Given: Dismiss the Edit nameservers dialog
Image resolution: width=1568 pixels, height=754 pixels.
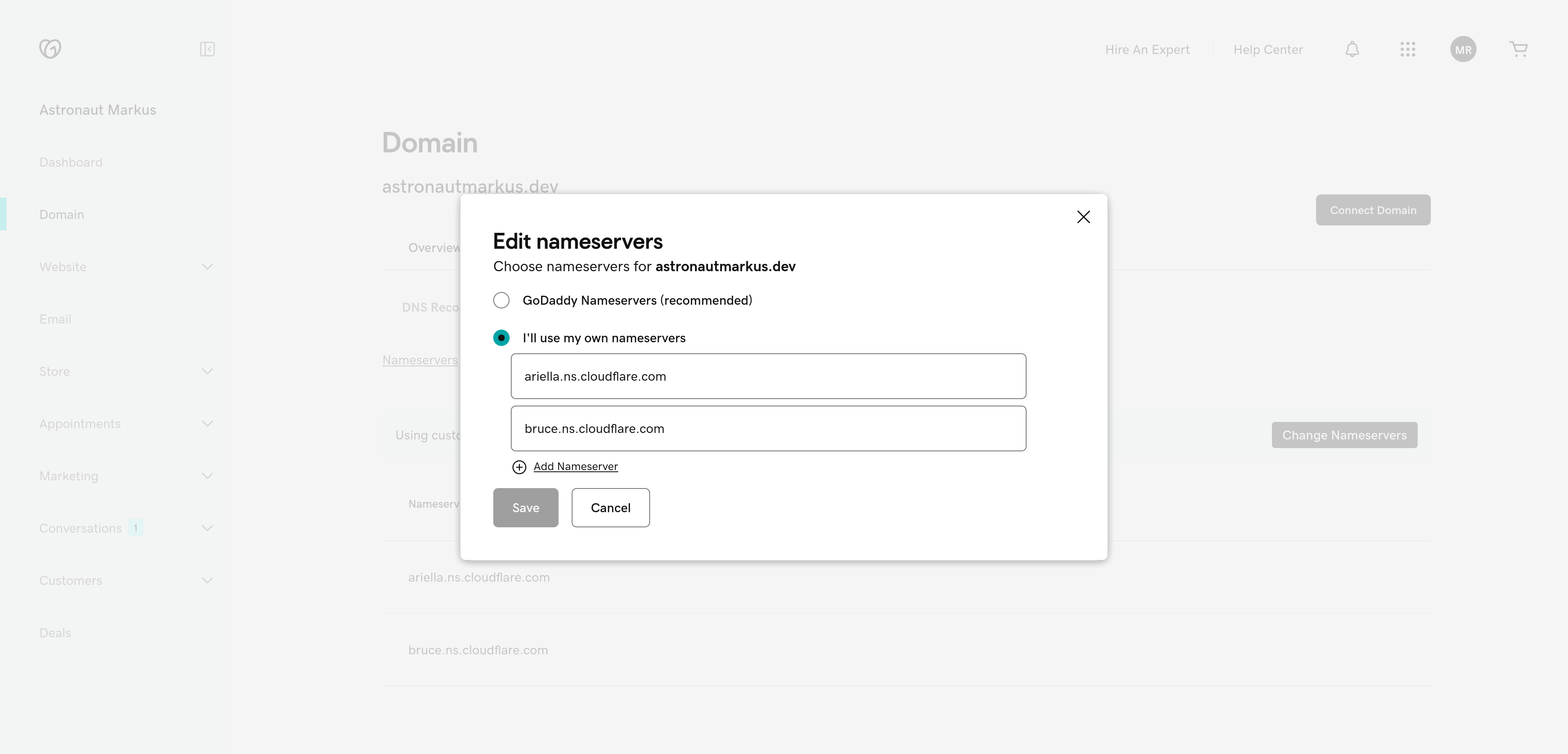Looking at the screenshot, I should point(1083,216).
